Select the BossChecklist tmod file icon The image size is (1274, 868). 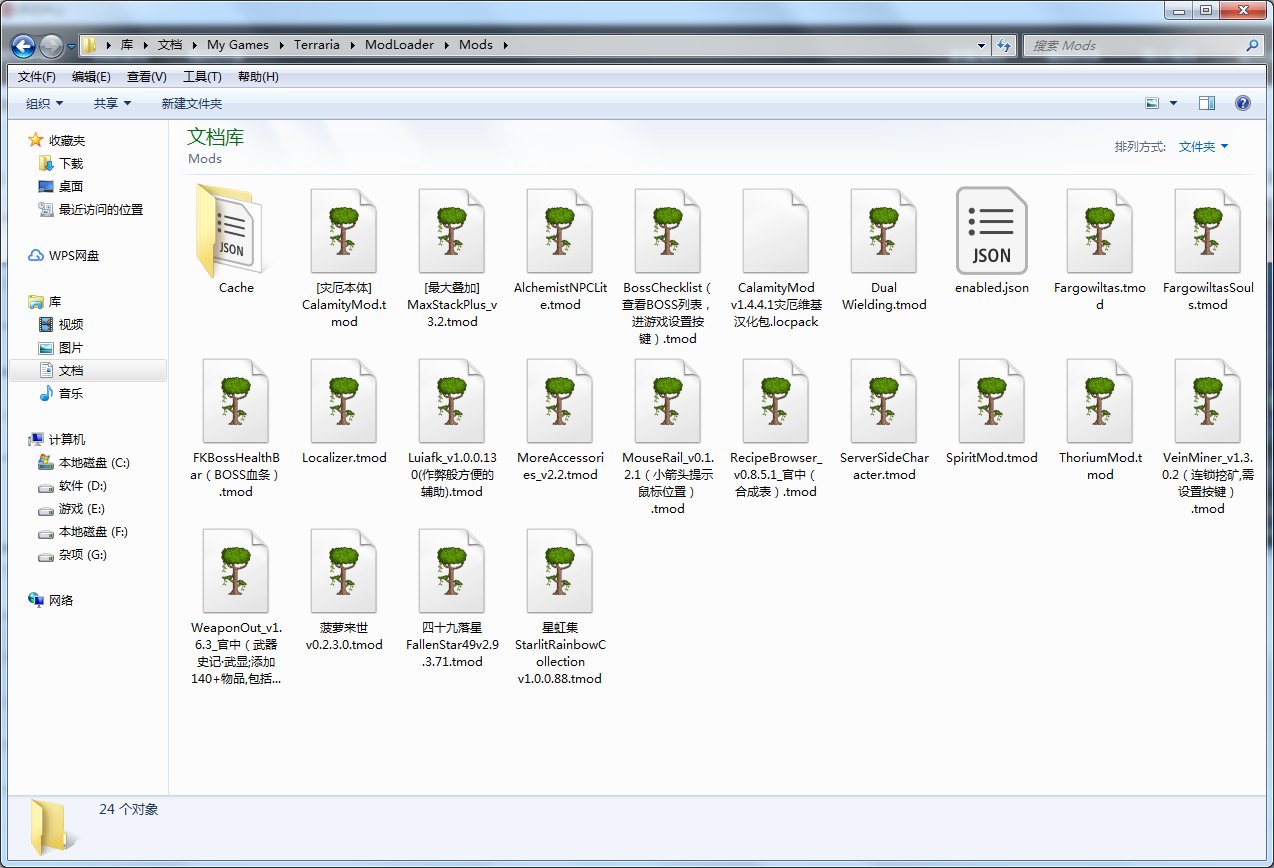point(668,231)
